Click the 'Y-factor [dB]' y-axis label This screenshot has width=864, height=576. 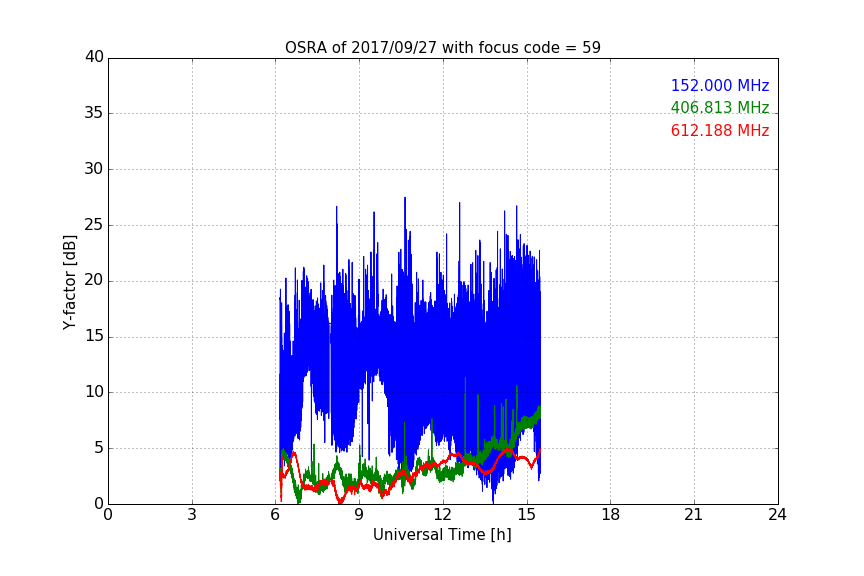tap(69, 282)
